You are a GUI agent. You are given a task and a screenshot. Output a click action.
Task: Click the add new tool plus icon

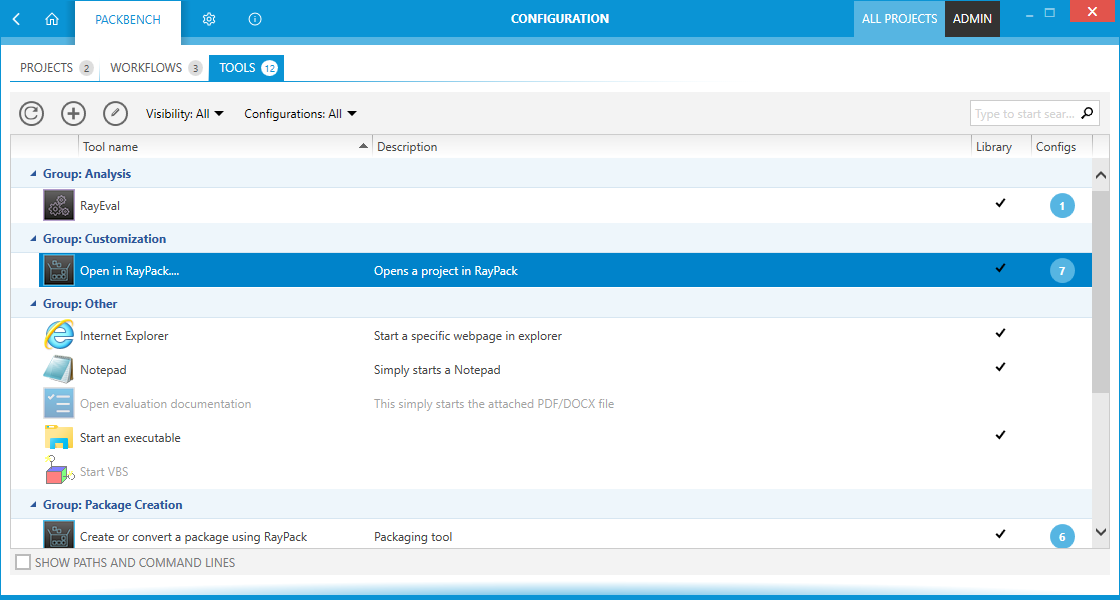tap(73, 113)
